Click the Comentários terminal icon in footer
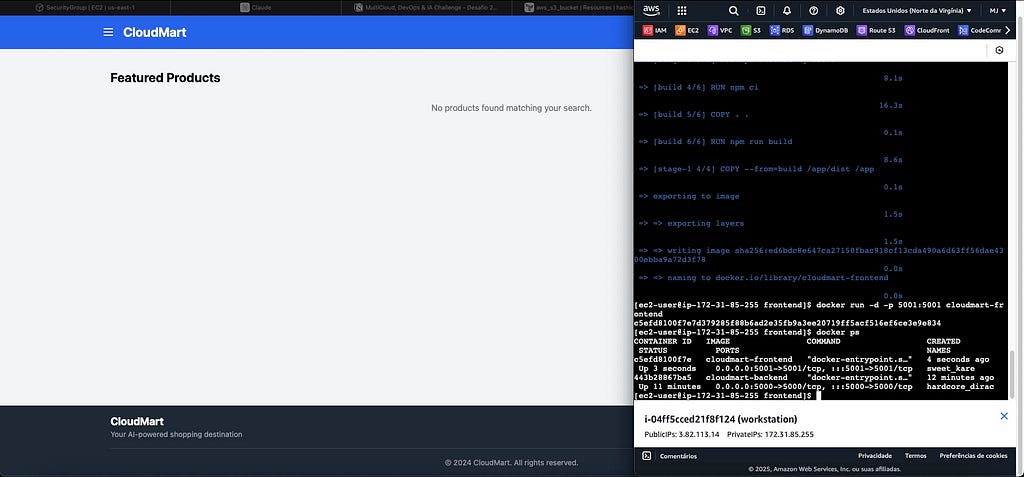The height and width of the screenshot is (477, 1024). point(647,455)
